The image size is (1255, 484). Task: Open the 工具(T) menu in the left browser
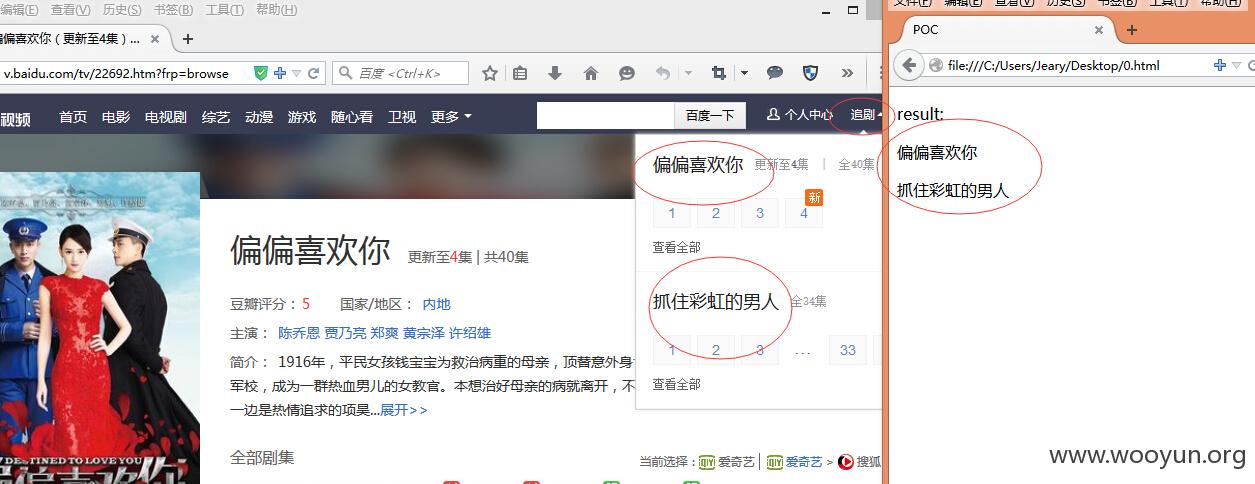tap(225, 9)
